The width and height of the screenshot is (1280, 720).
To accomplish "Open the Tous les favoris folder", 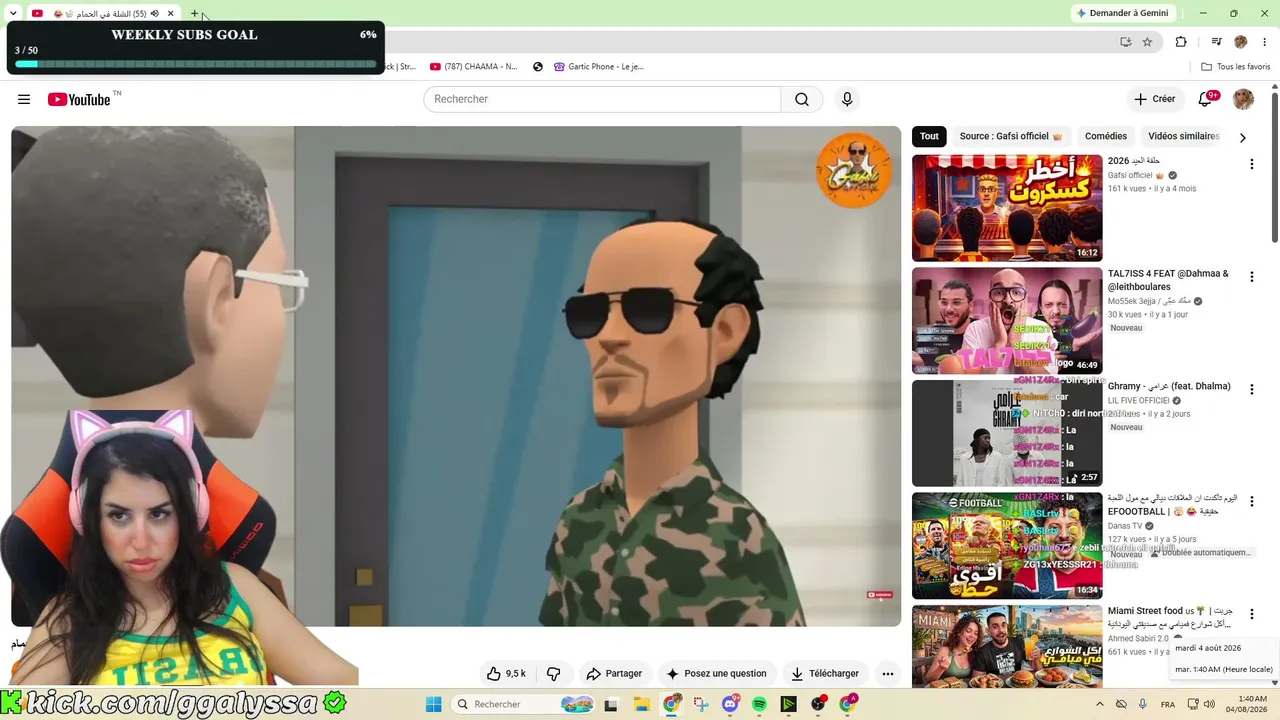I will point(1236,67).
